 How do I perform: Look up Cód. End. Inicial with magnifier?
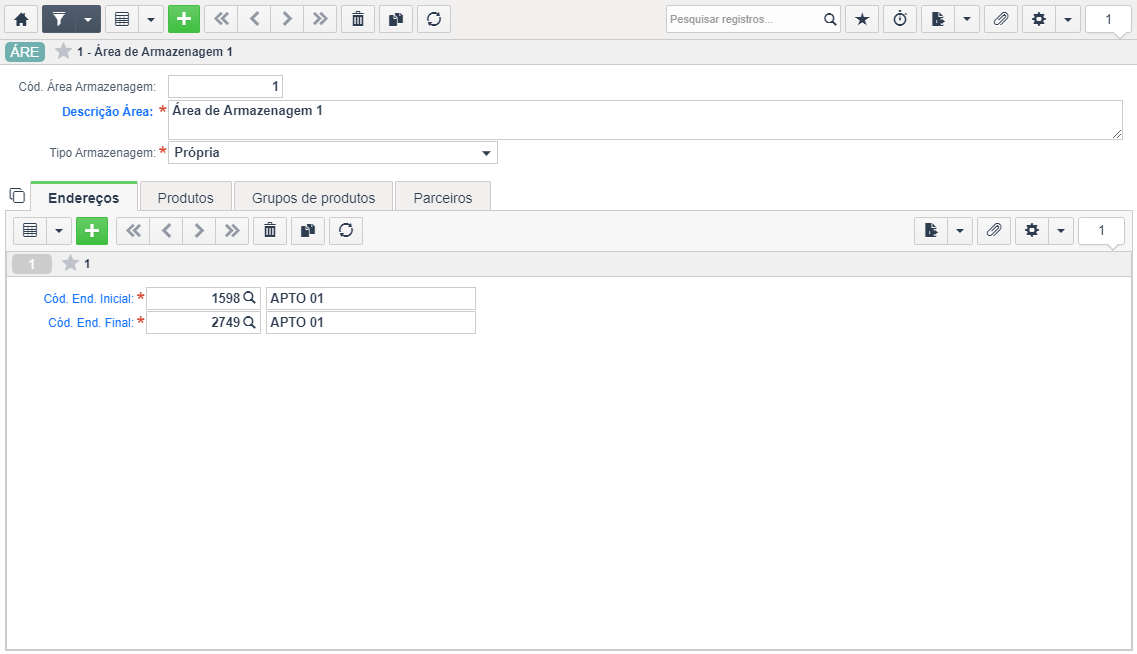click(249, 298)
